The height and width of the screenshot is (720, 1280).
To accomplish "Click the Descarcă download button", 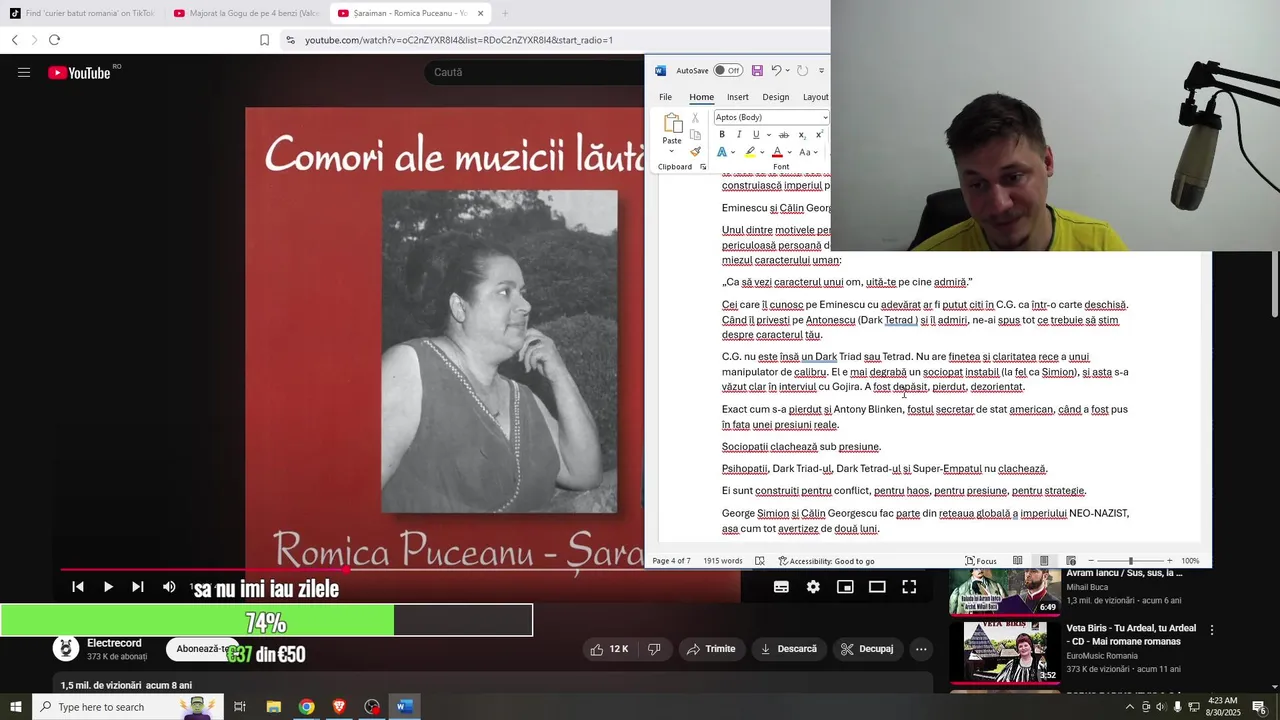I will [x=789, y=649].
